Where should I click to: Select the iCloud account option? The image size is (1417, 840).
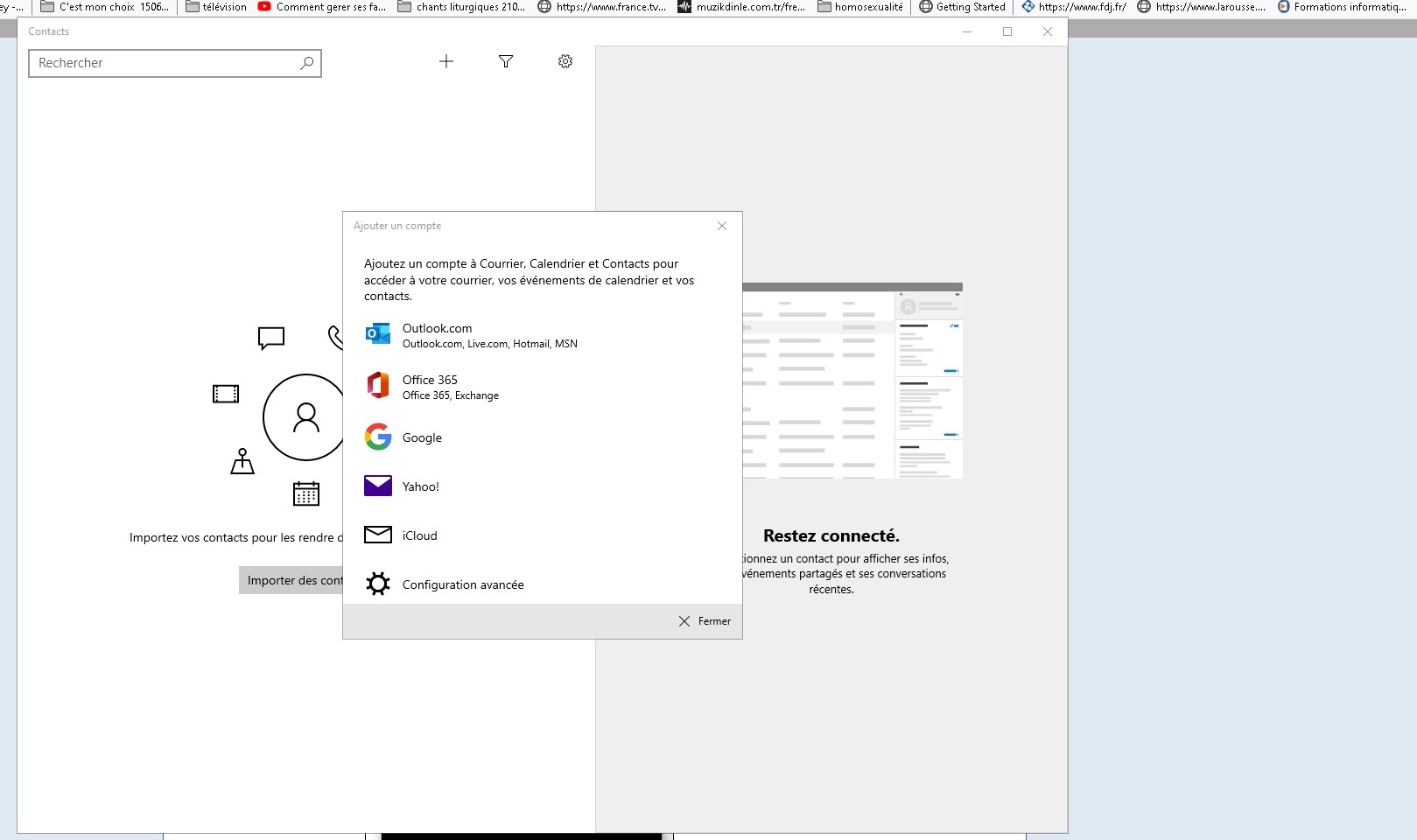coord(543,535)
